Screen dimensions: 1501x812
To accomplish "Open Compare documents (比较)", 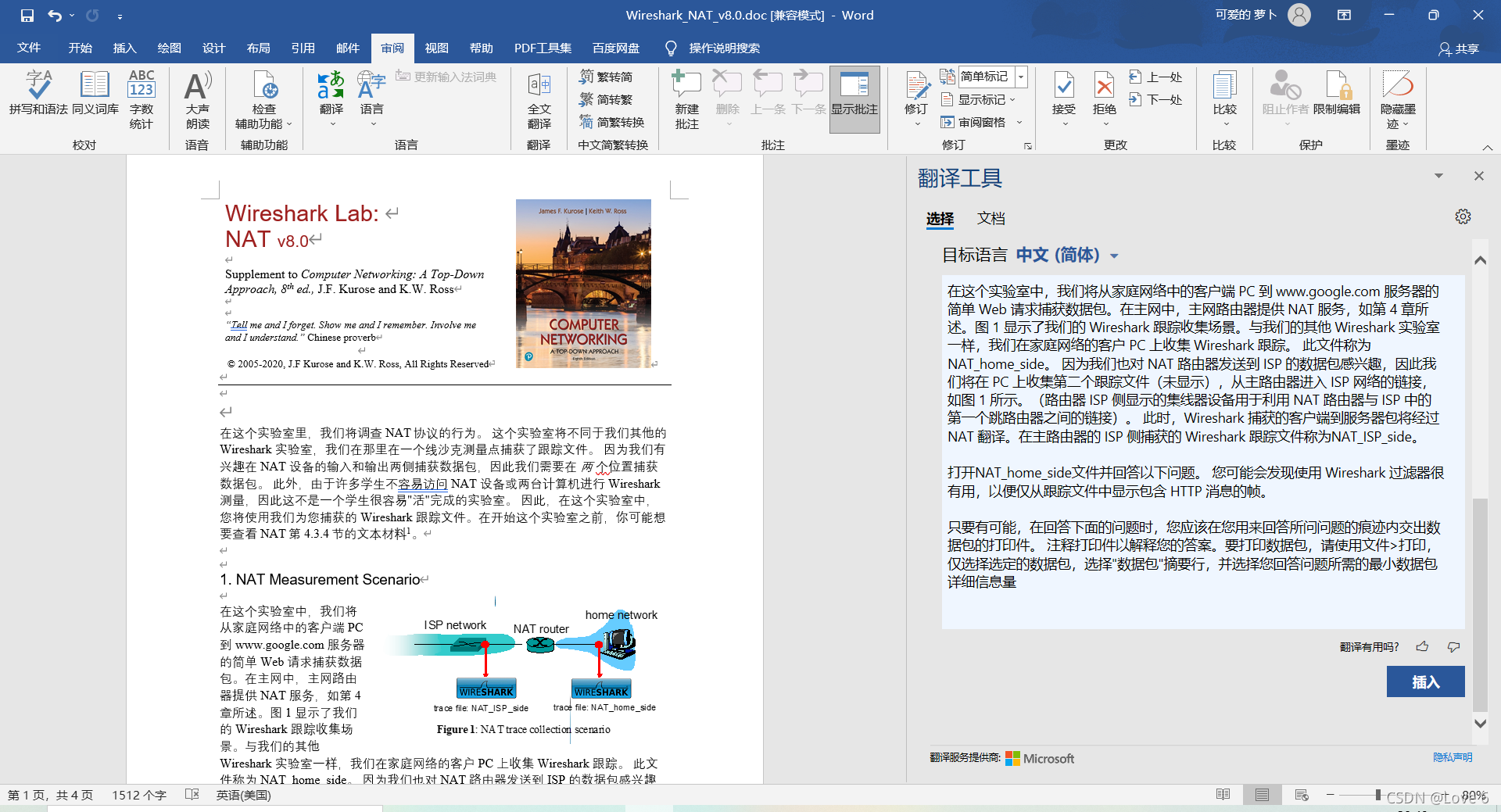I will pos(1225,100).
